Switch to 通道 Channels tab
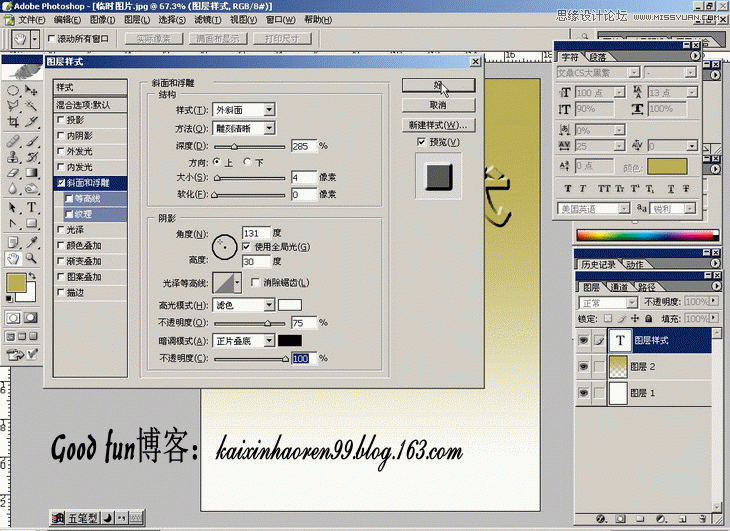The image size is (730, 531). [619, 287]
